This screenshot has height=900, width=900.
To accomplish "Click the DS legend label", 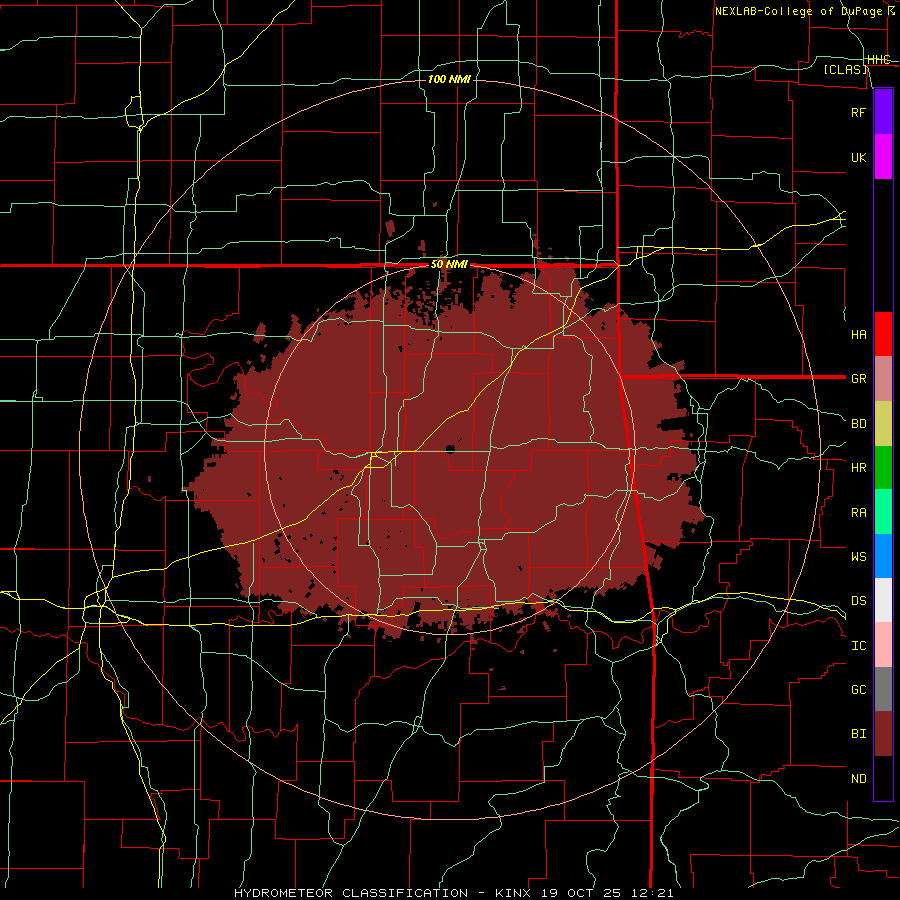I will coord(859,600).
